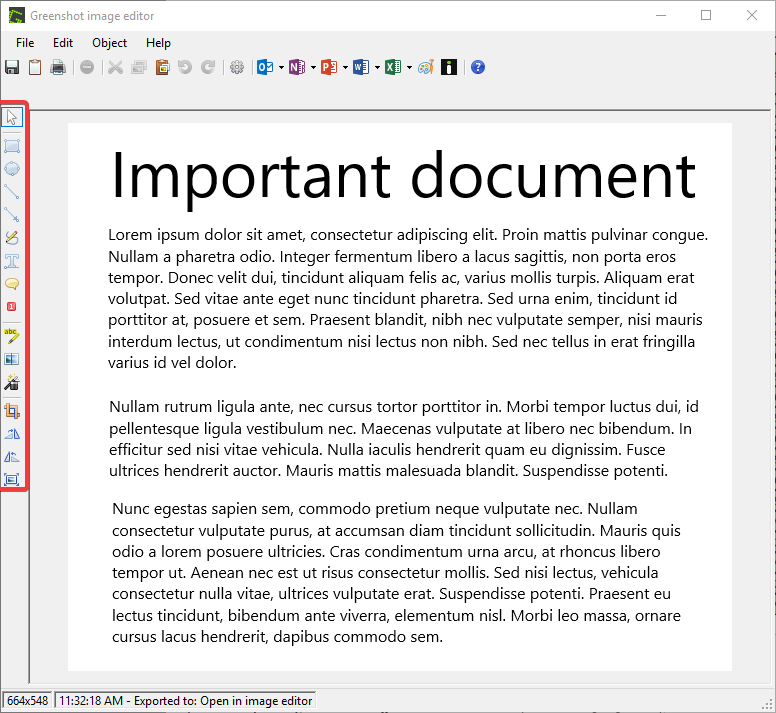Open the Object menu
The height and width of the screenshot is (713, 776).
pyautogui.click(x=109, y=43)
